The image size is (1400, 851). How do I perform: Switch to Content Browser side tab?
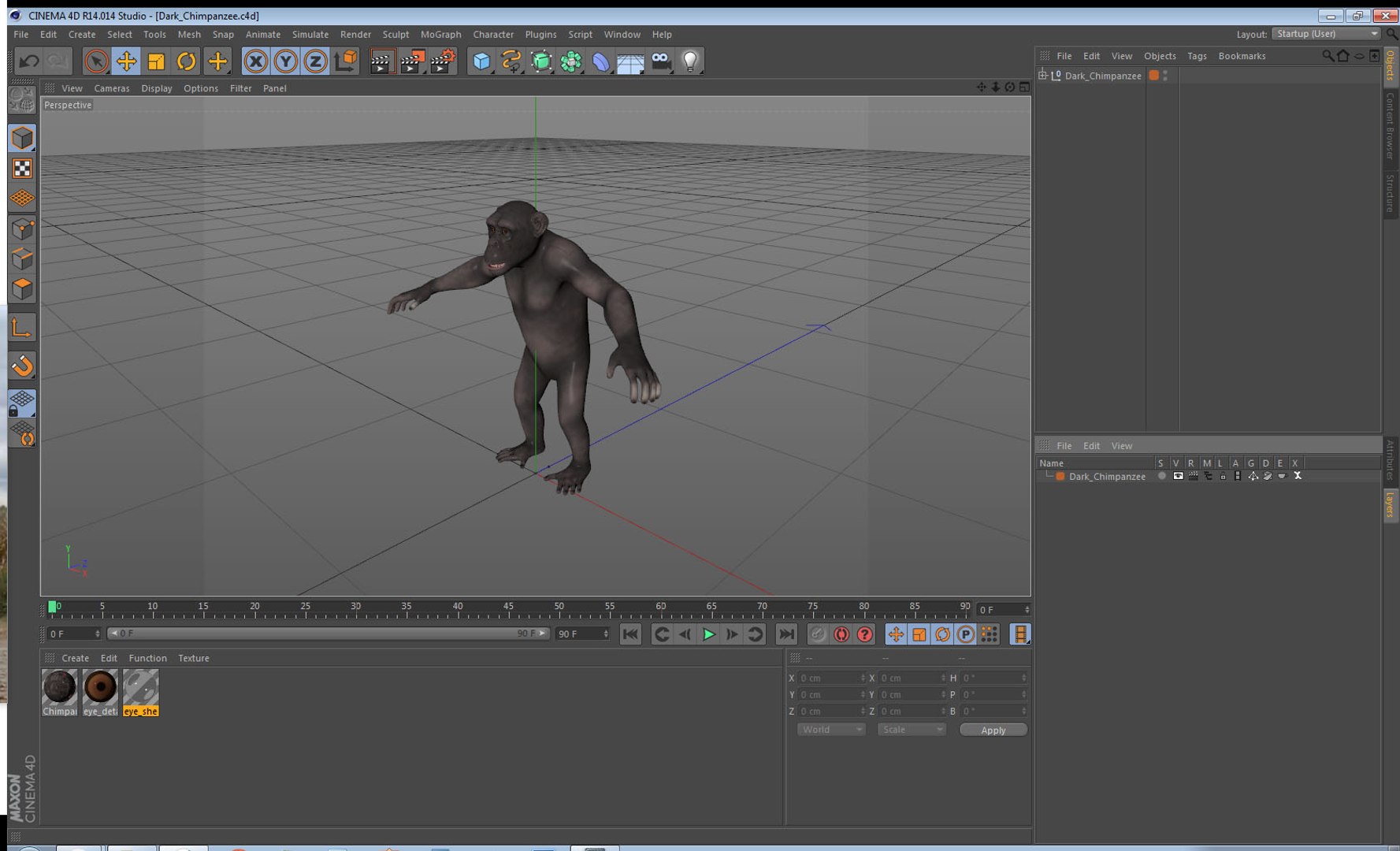pos(1391,126)
